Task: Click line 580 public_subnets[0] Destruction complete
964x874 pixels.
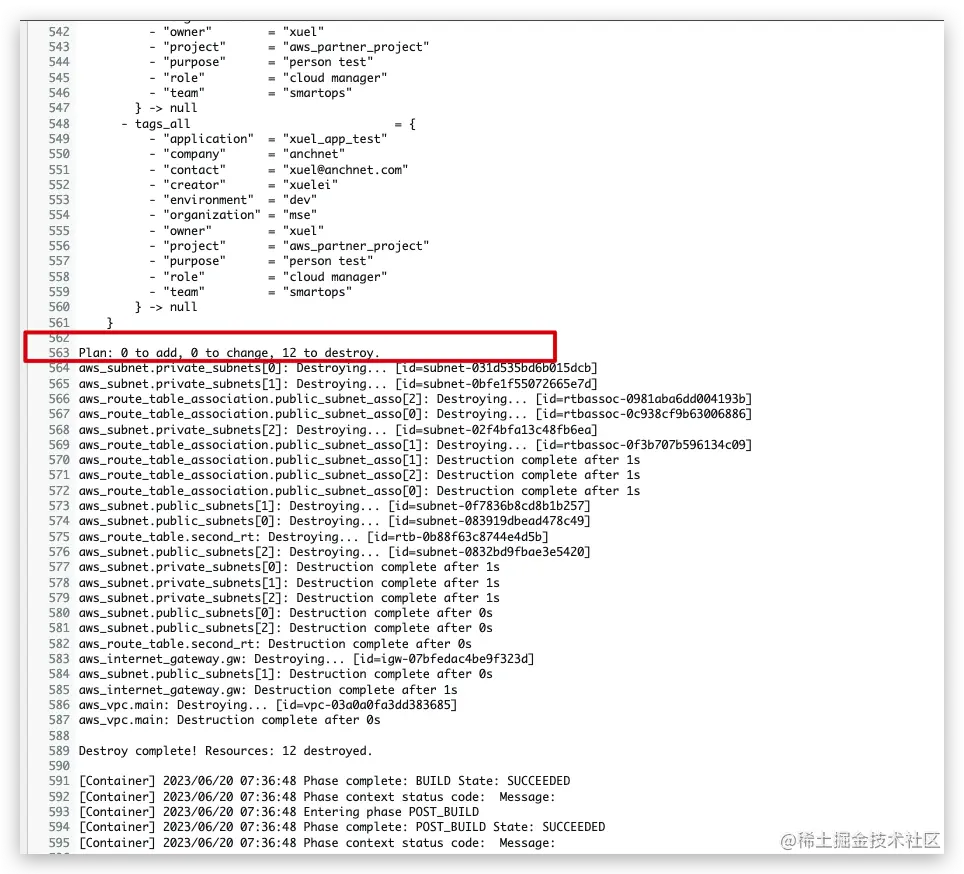Action: 285,613
